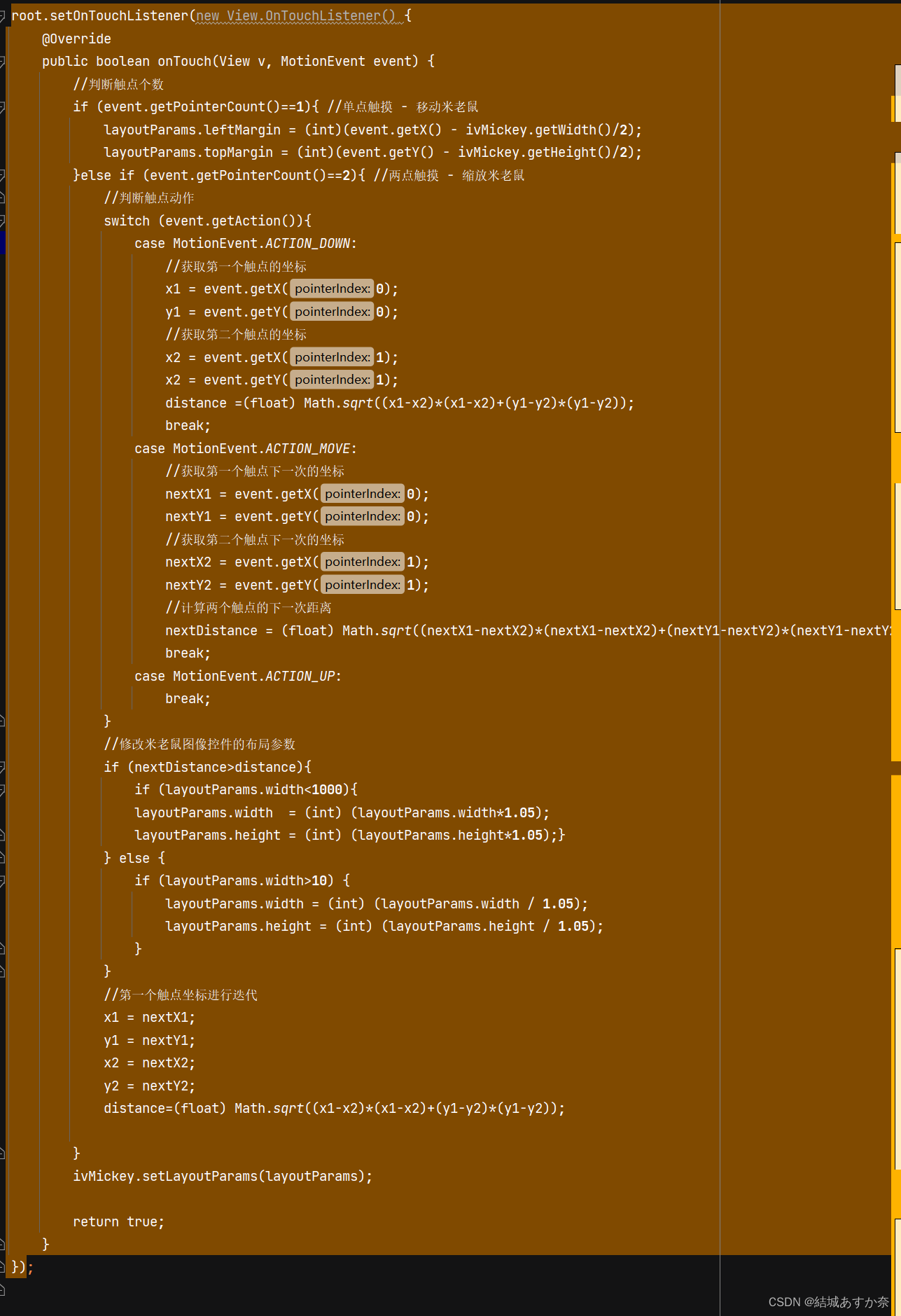Click layoutParams.height*1.05 assignment line
Image resolution: width=901 pixels, height=1316 pixels.
tap(350, 835)
